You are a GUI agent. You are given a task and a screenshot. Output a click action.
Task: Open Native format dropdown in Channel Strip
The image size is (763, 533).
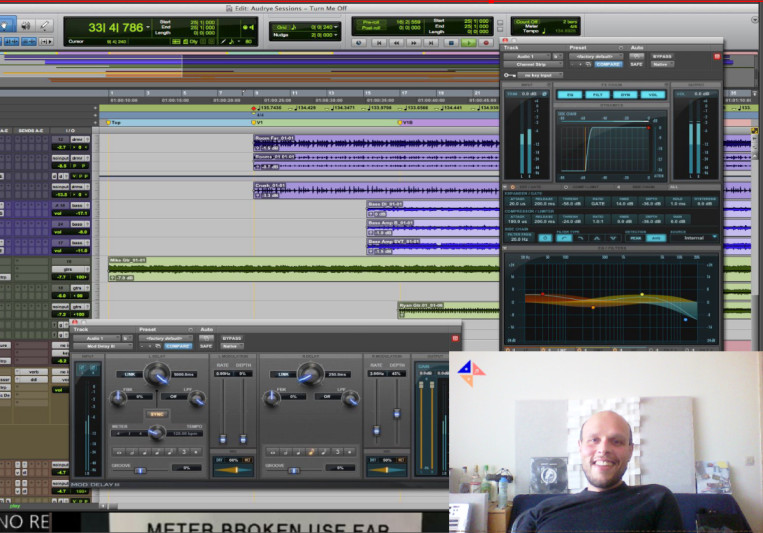point(662,64)
